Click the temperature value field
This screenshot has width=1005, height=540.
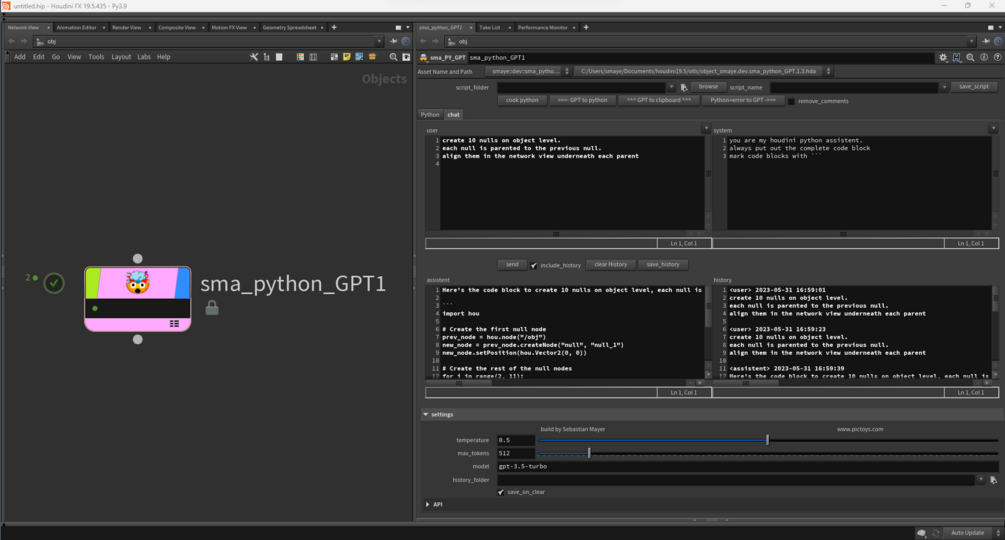coord(515,440)
